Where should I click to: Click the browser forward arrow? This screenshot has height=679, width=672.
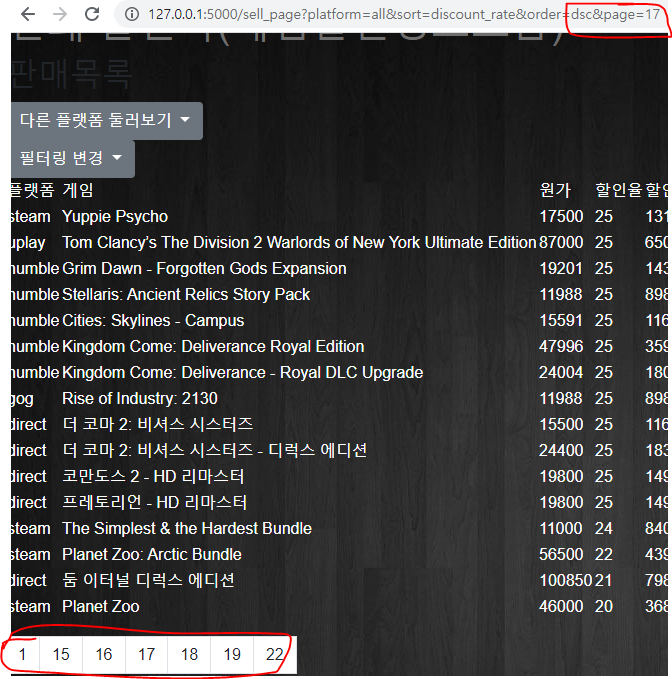[x=60, y=14]
